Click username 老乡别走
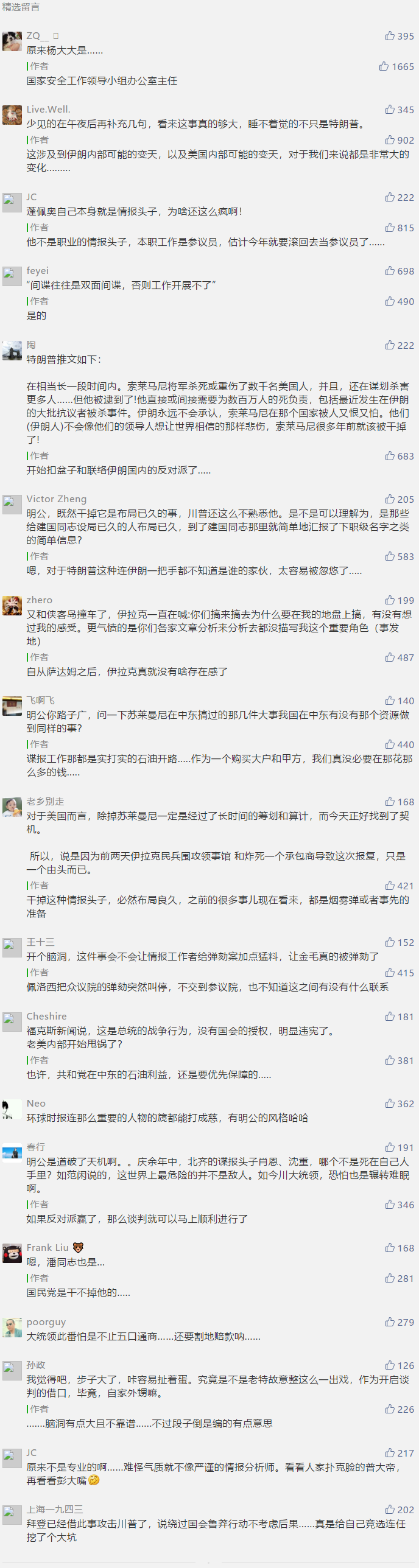The width and height of the screenshot is (419, 1568). pyautogui.click(x=45, y=802)
